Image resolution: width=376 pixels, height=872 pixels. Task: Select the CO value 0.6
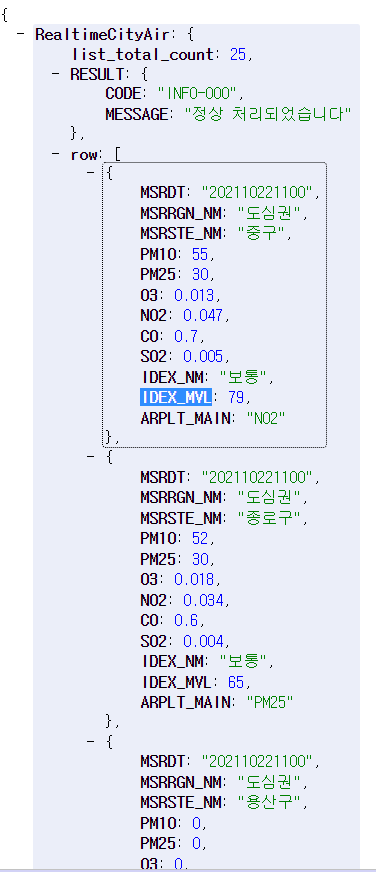tap(187, 621)
